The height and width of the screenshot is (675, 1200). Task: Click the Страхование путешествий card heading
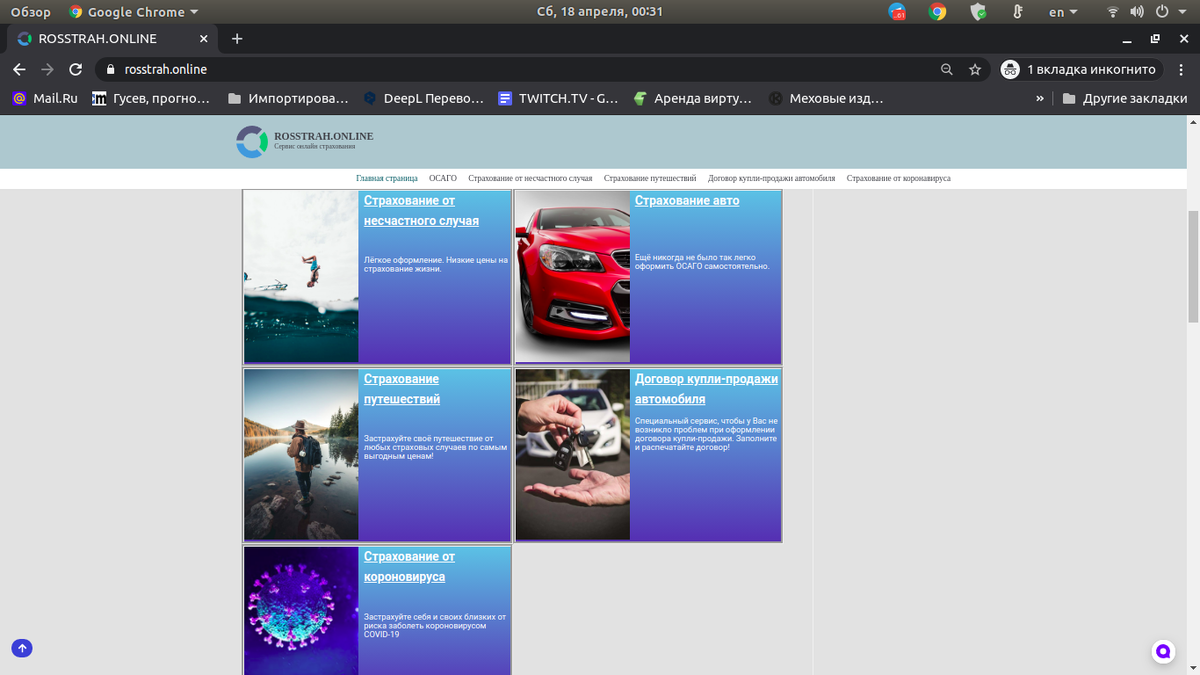point(402,389)
